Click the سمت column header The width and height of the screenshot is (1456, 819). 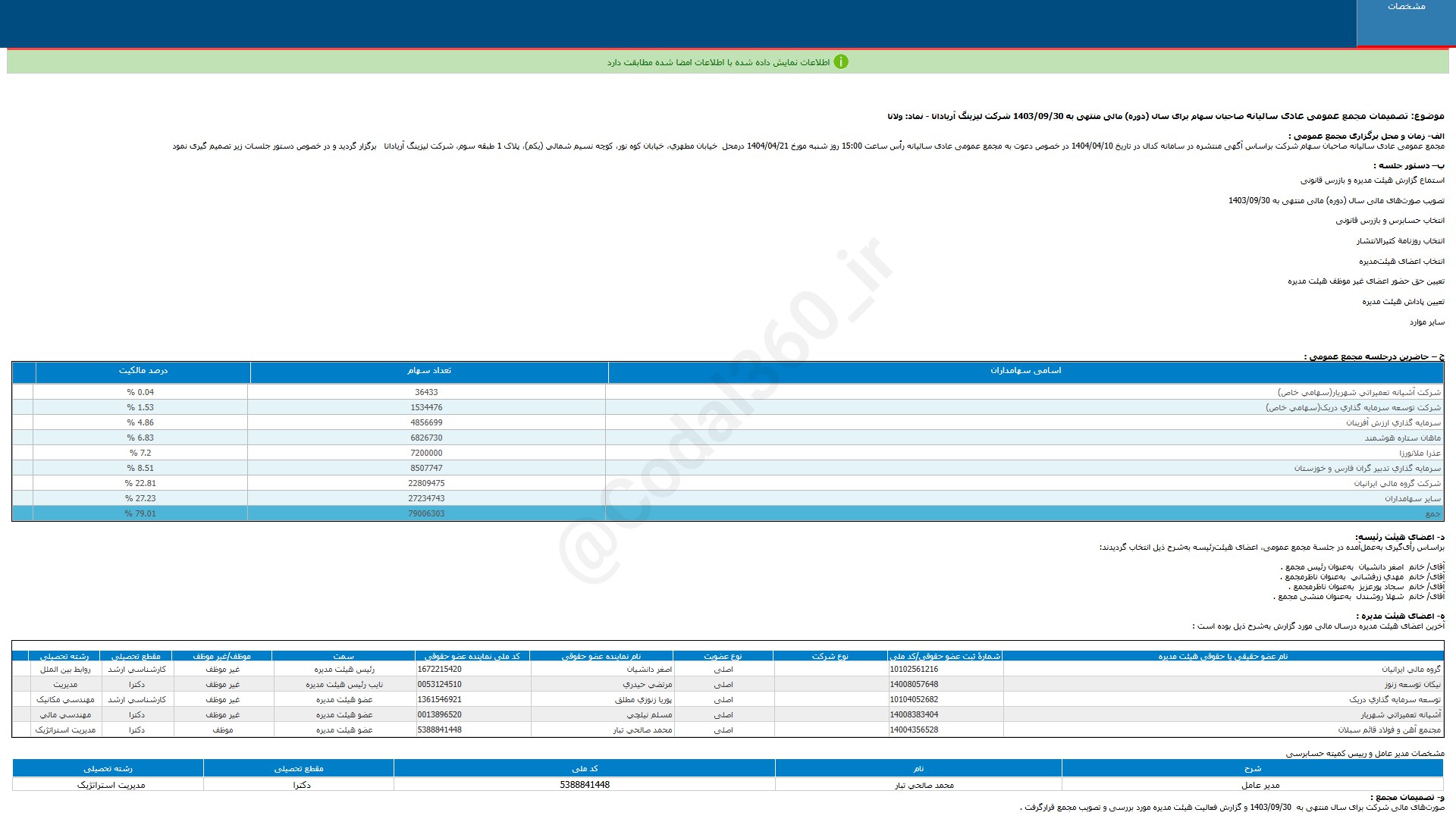pos(344,656)
